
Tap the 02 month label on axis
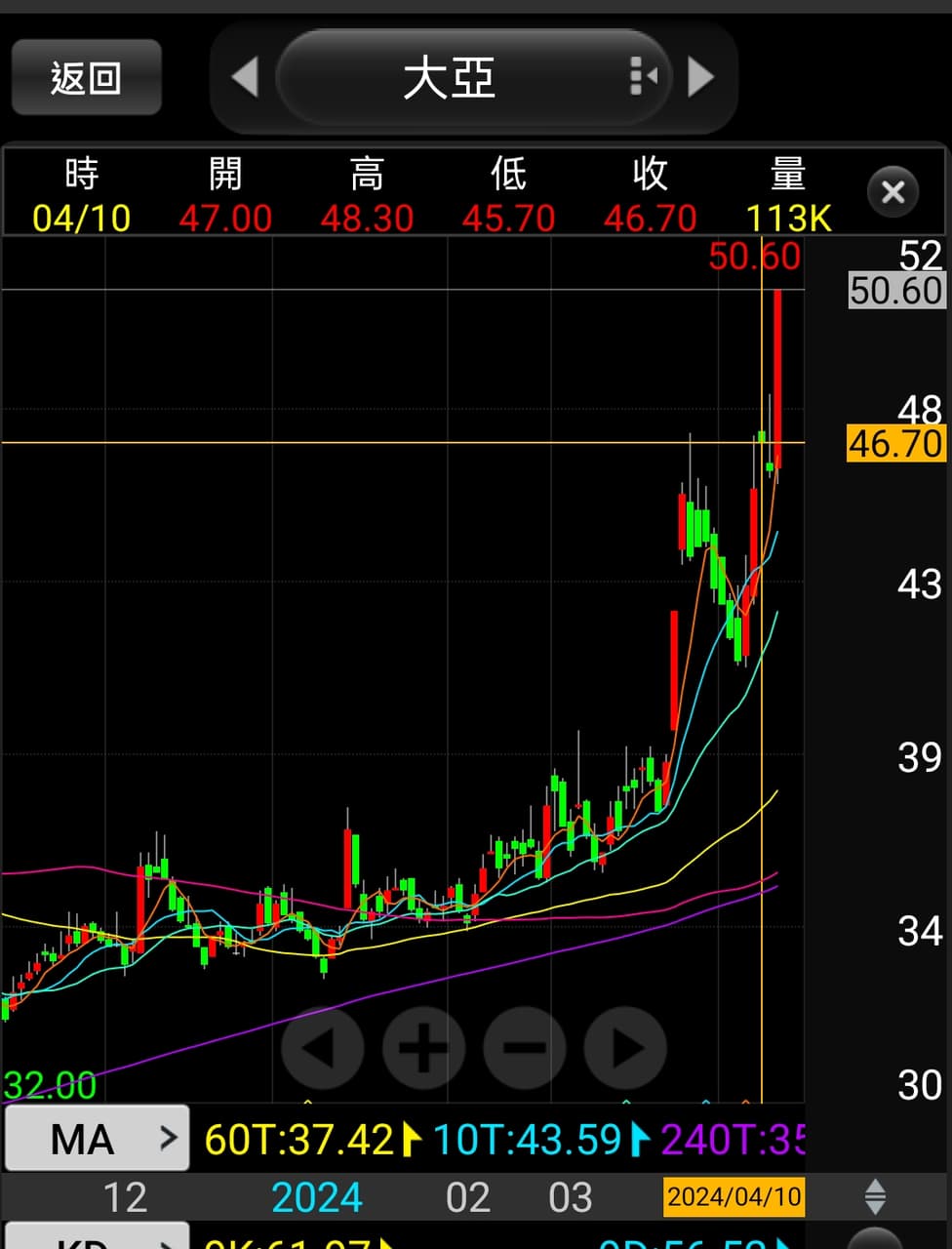(x=468, y=1197)
